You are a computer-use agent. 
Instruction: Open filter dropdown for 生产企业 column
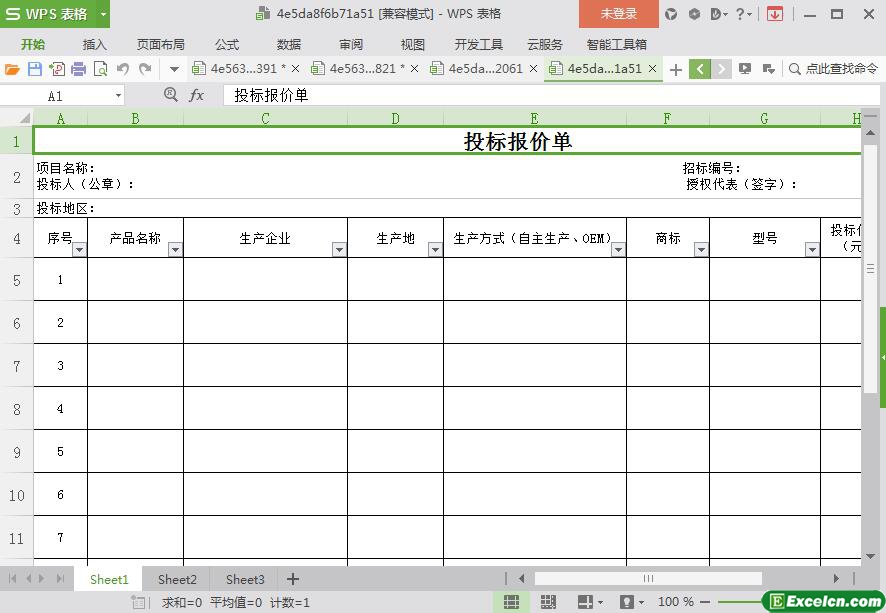tap(339, 250)
